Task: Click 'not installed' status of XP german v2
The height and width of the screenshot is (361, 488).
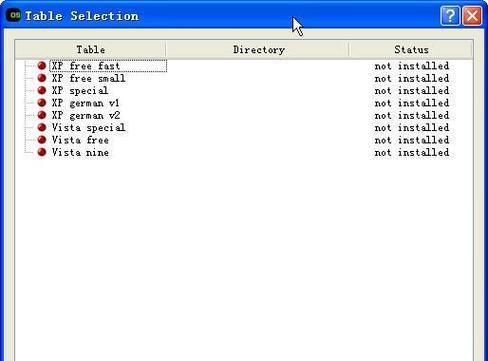Action: coord(412,115)
